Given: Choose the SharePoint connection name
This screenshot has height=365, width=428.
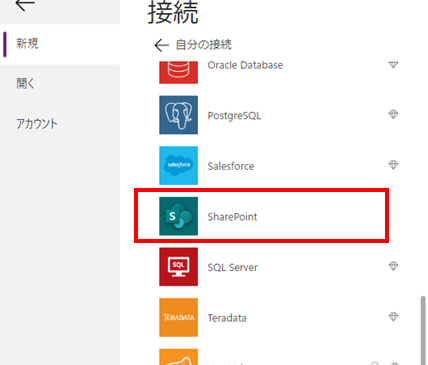Looking at the screenshot, I should pos(232,217).
